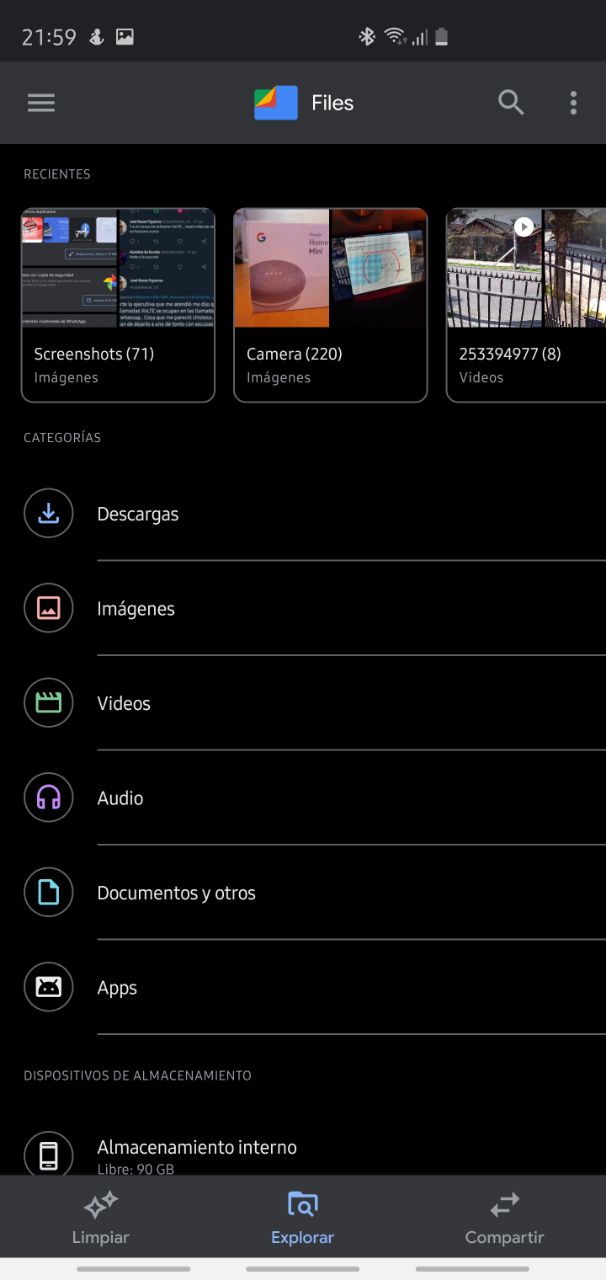Open Almacenamiento interno storage entry
The height and width of the screenshot is (1280, 606).
pyautogui.click(x=197, y=1148)
